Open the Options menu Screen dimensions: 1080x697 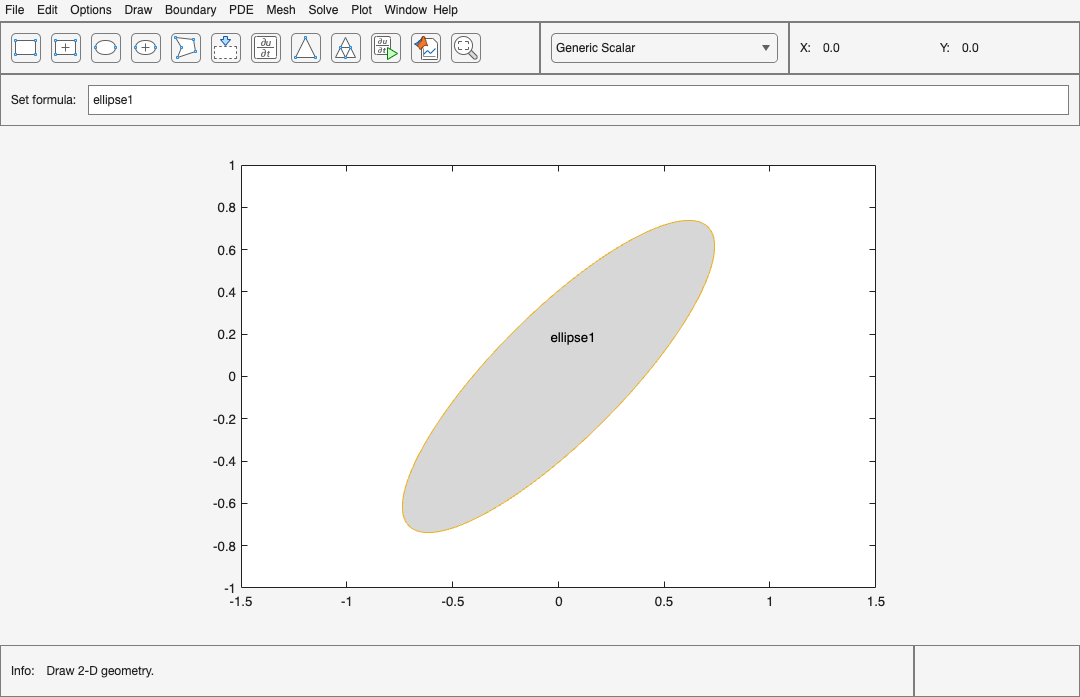tap(91, 10)
